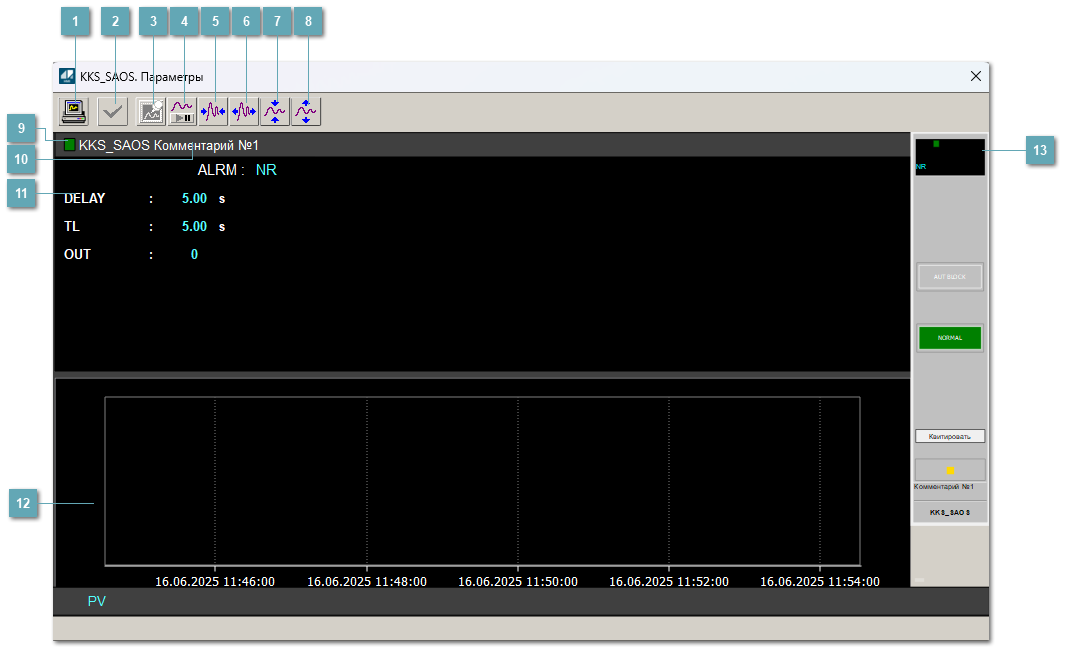The width and height of the screenshot is (1065, 650).
Task: Open the trend snapshot image tool
Action: 152,111
